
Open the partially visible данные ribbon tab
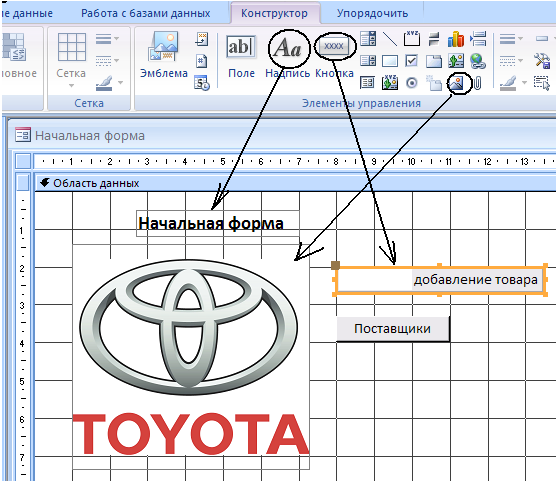(27, 13)
